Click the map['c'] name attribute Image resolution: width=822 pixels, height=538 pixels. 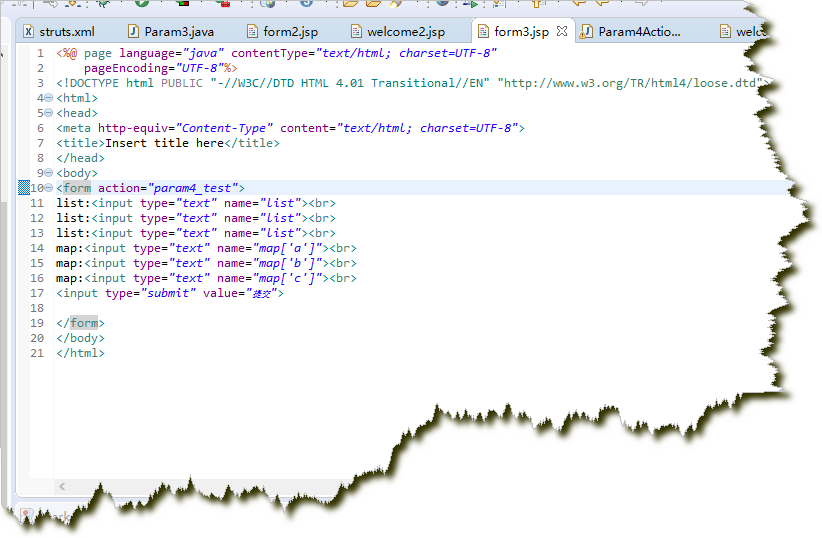287,278
